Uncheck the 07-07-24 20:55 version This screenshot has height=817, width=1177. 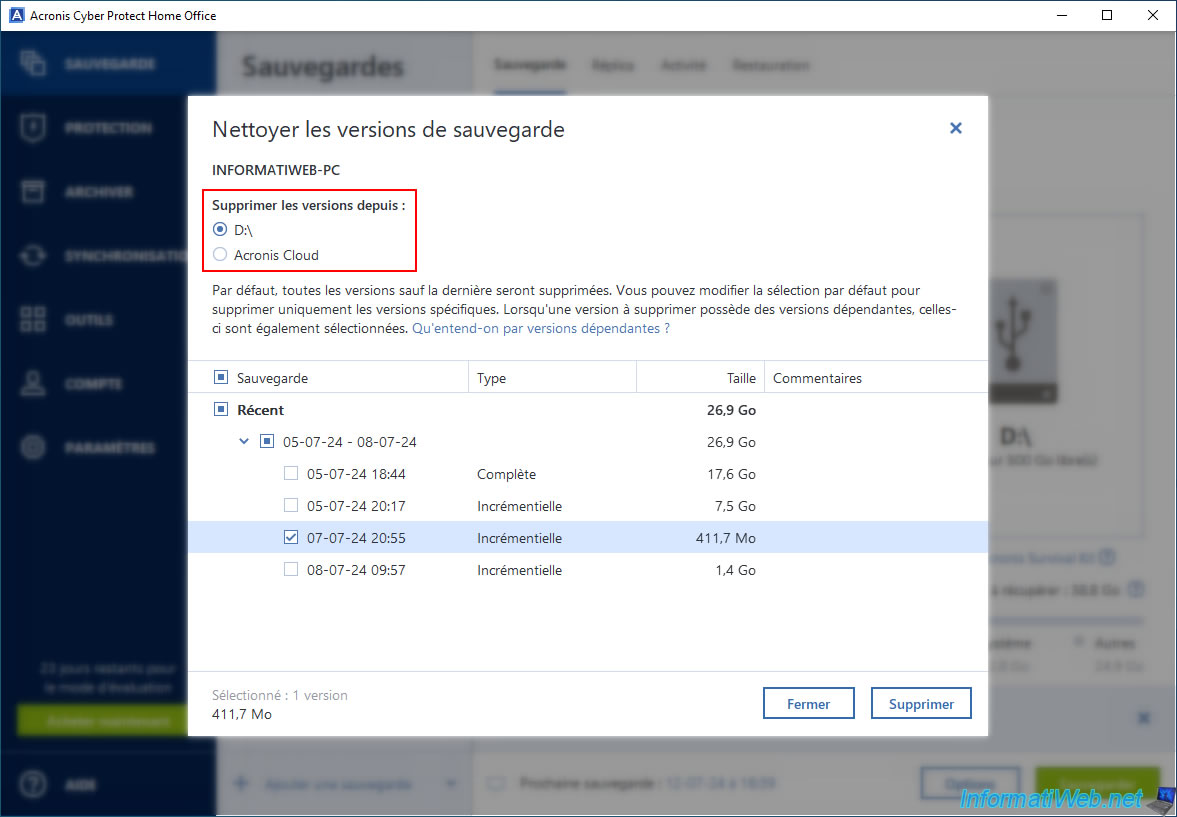click(291, 538)
